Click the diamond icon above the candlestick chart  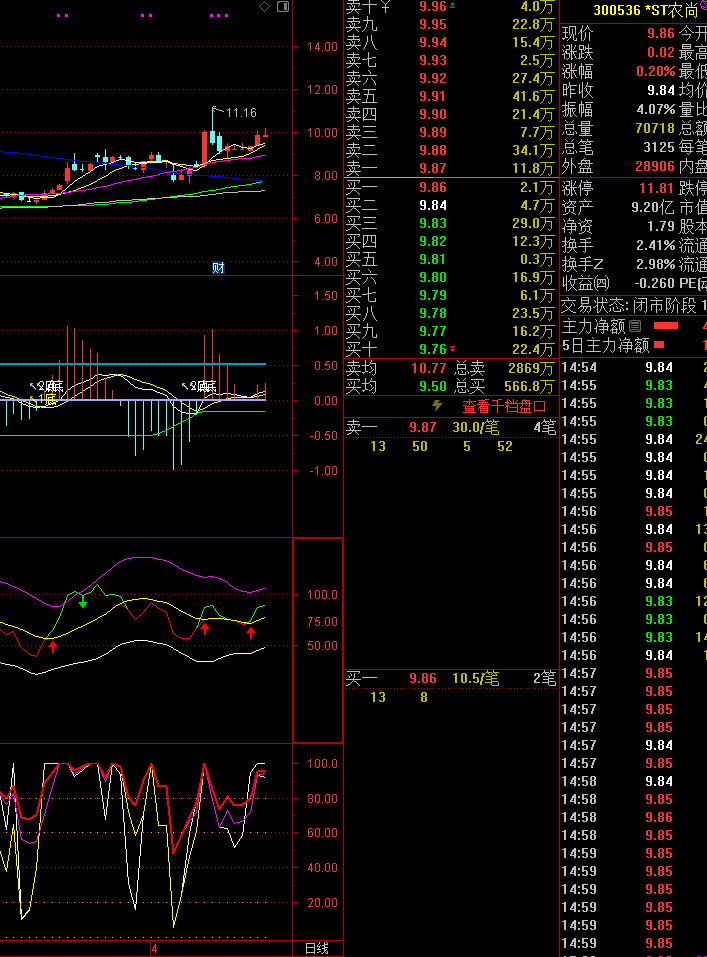(x=264, y=7)
